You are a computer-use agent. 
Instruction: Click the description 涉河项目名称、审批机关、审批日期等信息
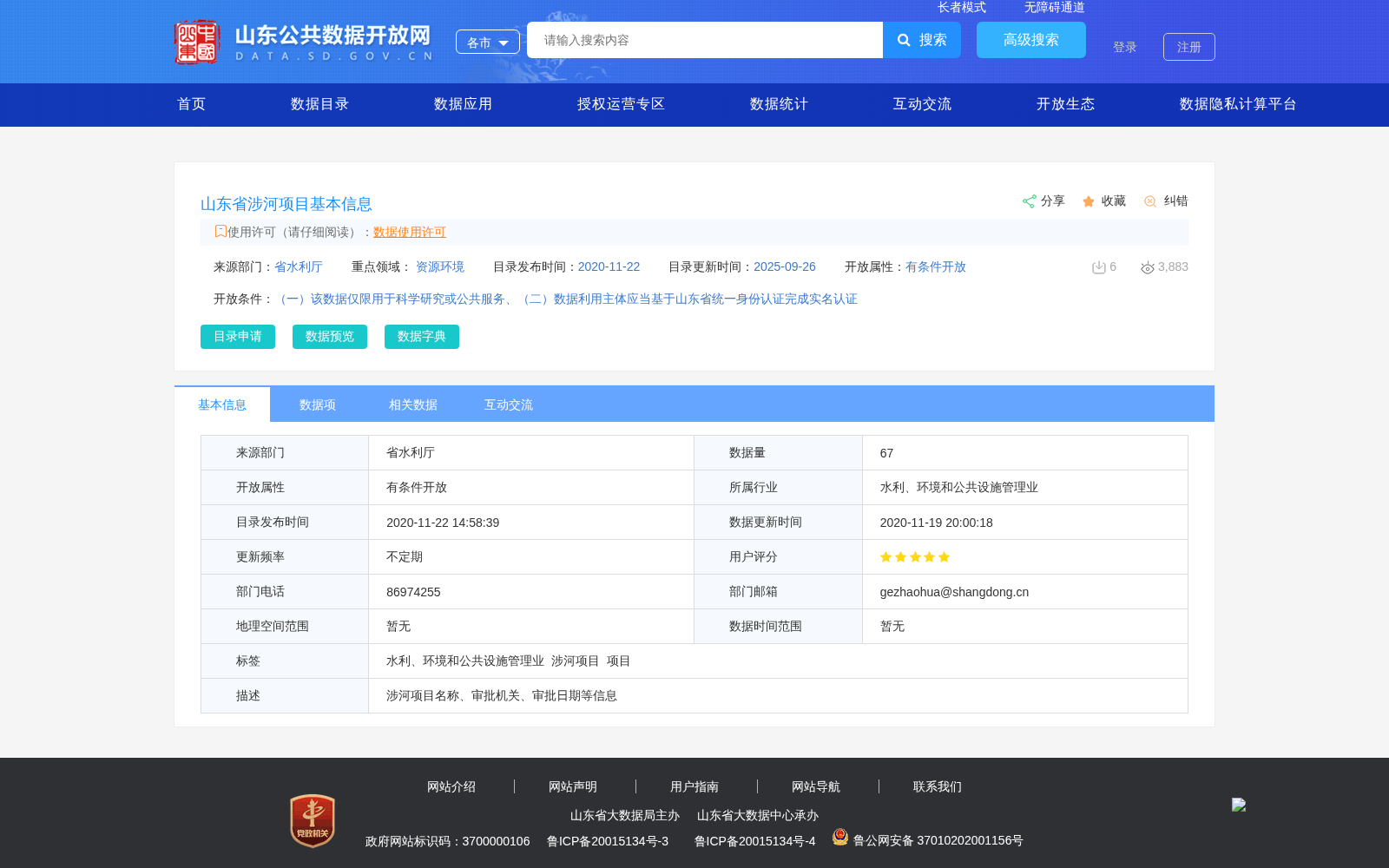point(502,695)
